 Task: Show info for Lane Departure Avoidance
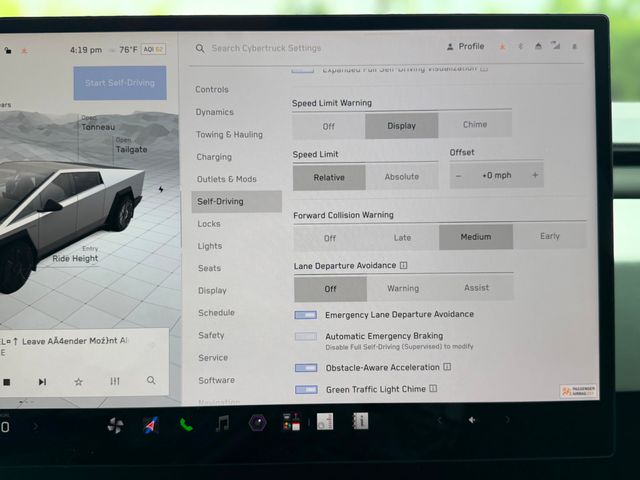coord(403,265)
